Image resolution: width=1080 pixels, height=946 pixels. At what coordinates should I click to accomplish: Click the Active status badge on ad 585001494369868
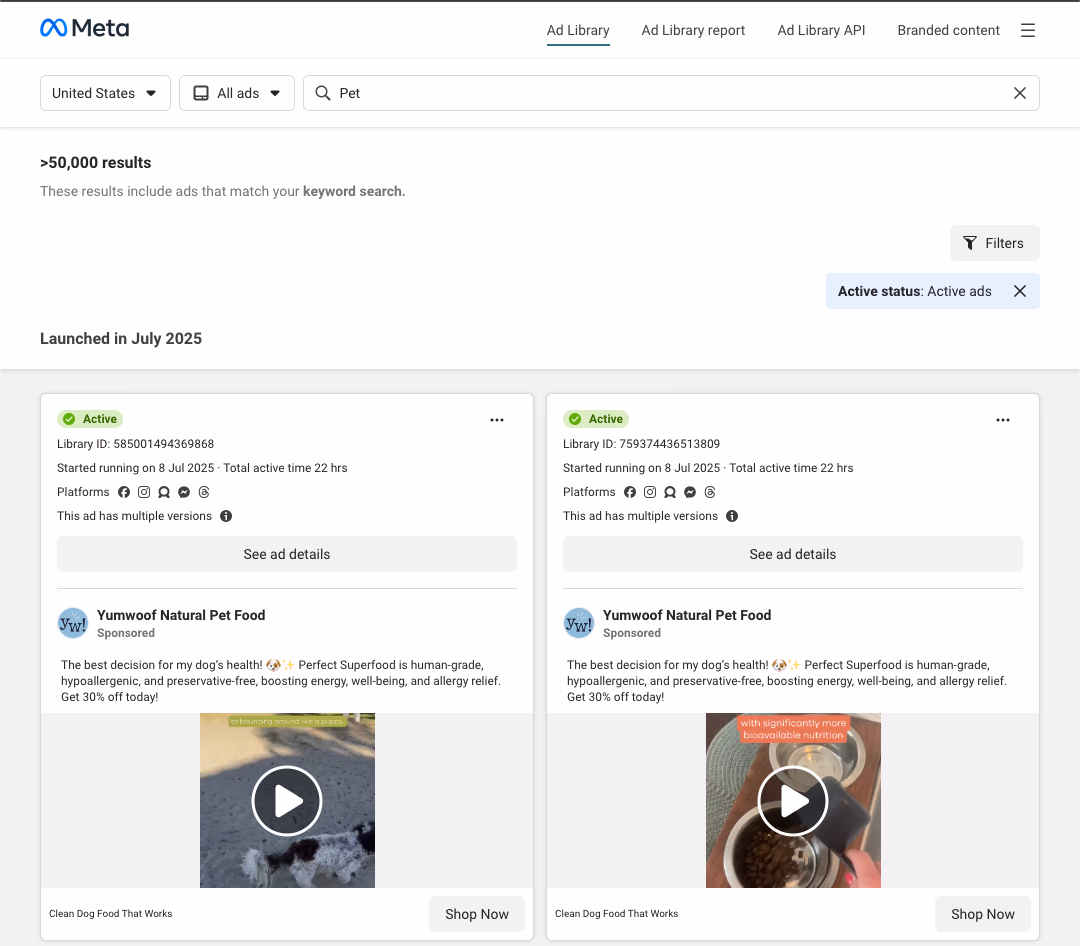[90, 419]
